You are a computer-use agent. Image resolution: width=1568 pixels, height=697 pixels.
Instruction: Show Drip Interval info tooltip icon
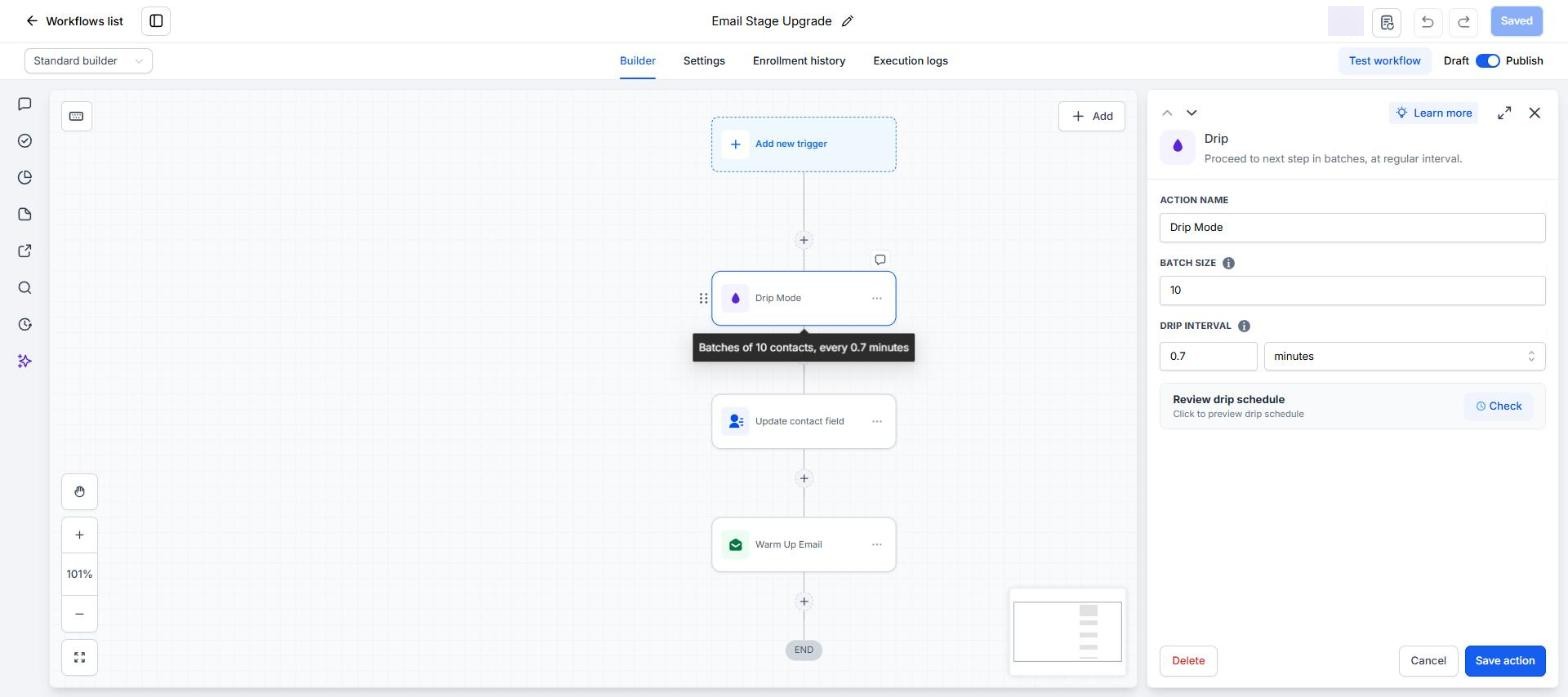pyautogui.click(x=1244, y=326)
